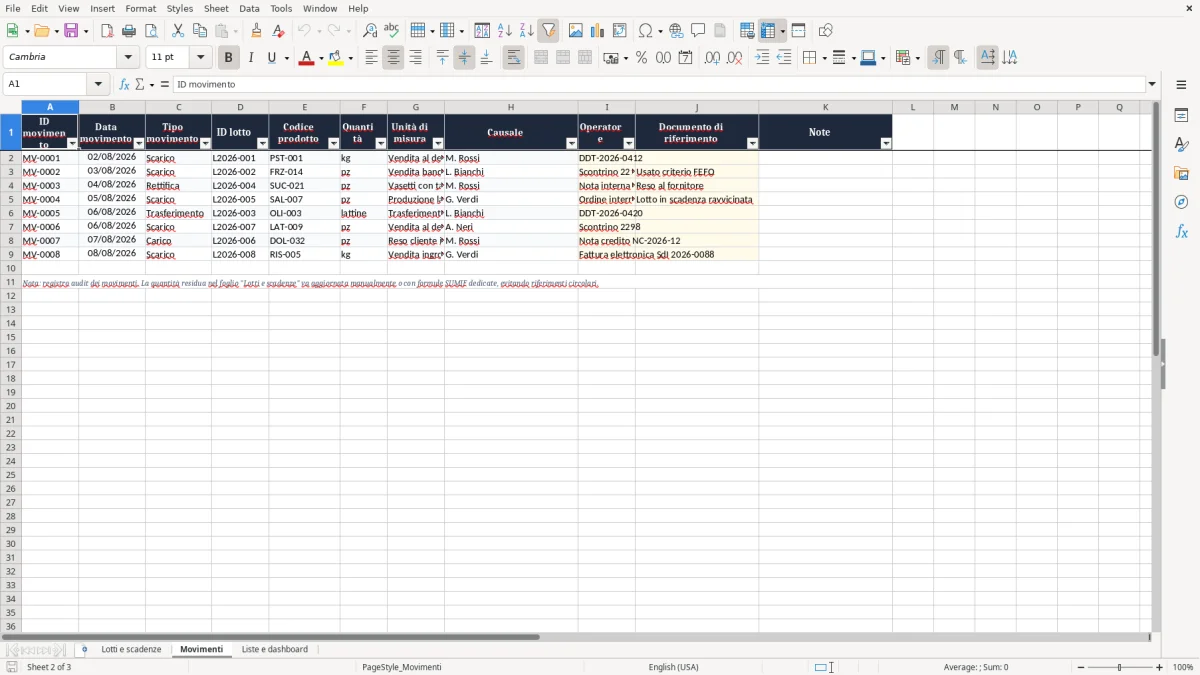Increase indent using the toolbar icon
Screen dimensions: 1200x675
pyautogui.click(x=762, y=58)
